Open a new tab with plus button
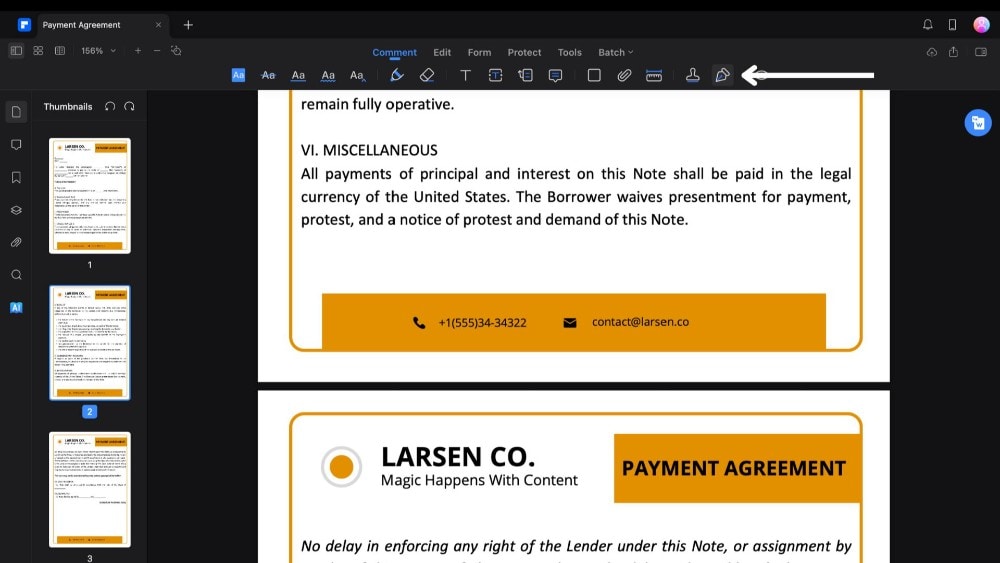Screen dimensions: 1000x563 pos(188,25)
